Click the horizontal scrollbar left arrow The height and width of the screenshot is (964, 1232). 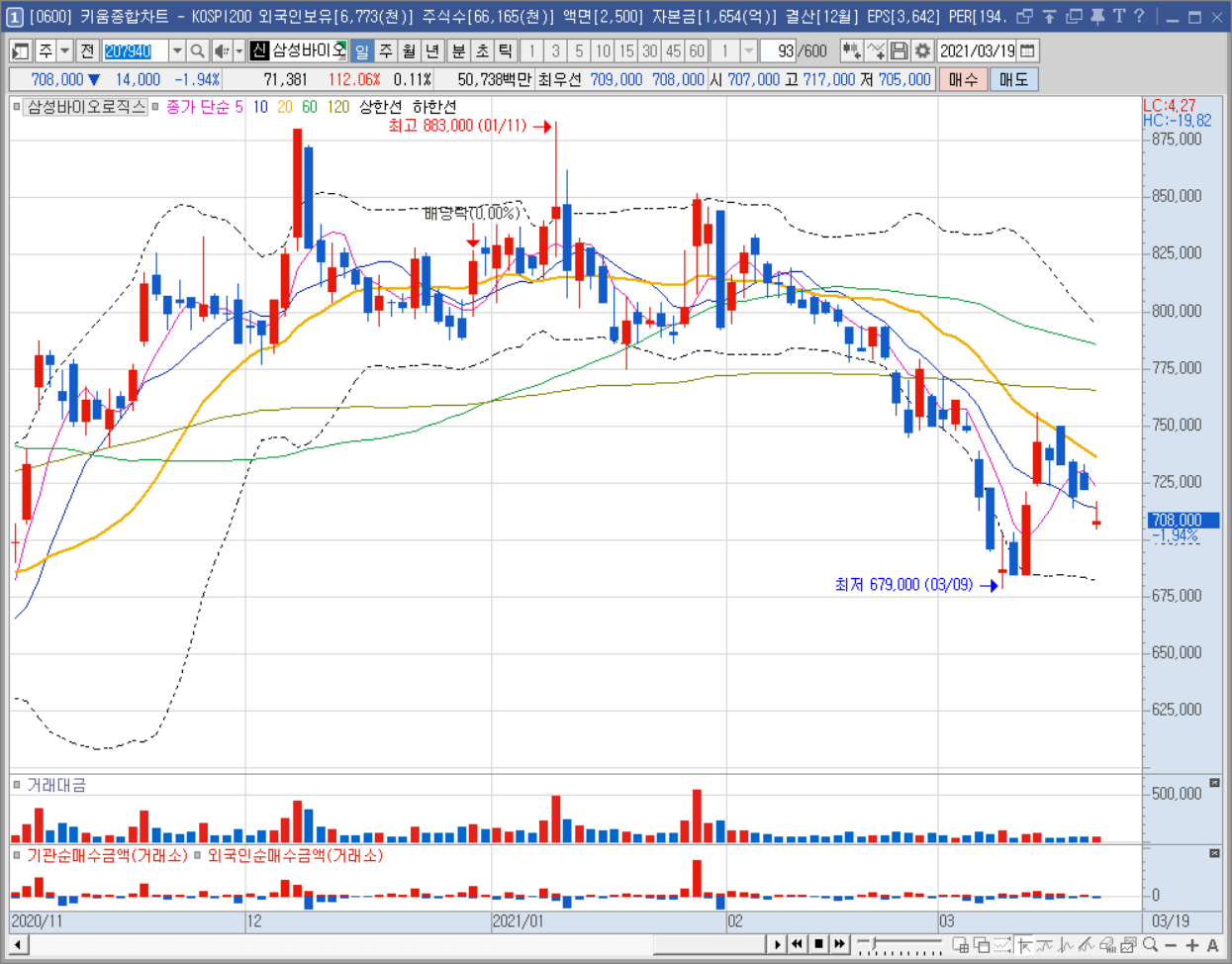click(17, 944)
